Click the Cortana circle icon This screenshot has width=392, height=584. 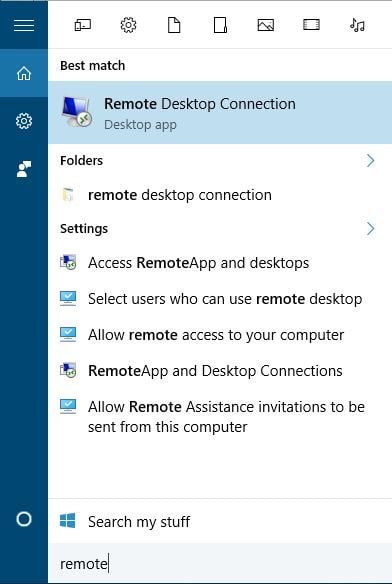[x=24, y=519]
